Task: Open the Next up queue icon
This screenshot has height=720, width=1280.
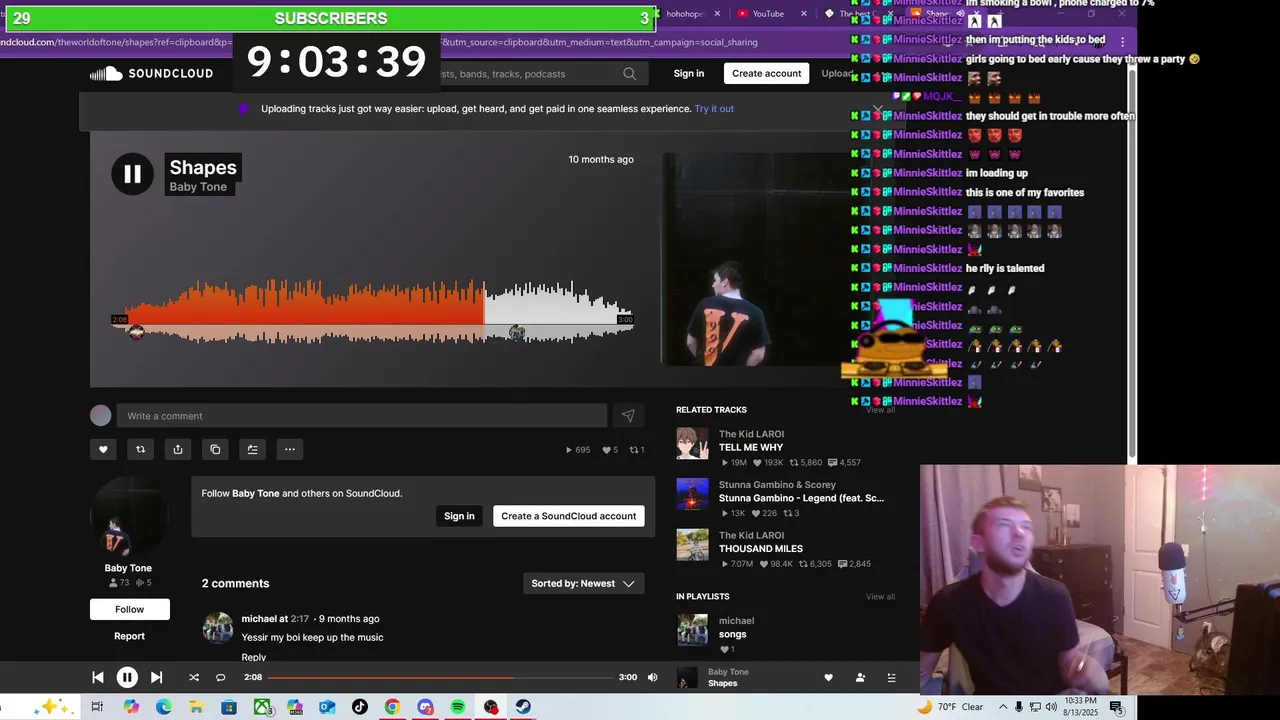Action: pos(891,677)
